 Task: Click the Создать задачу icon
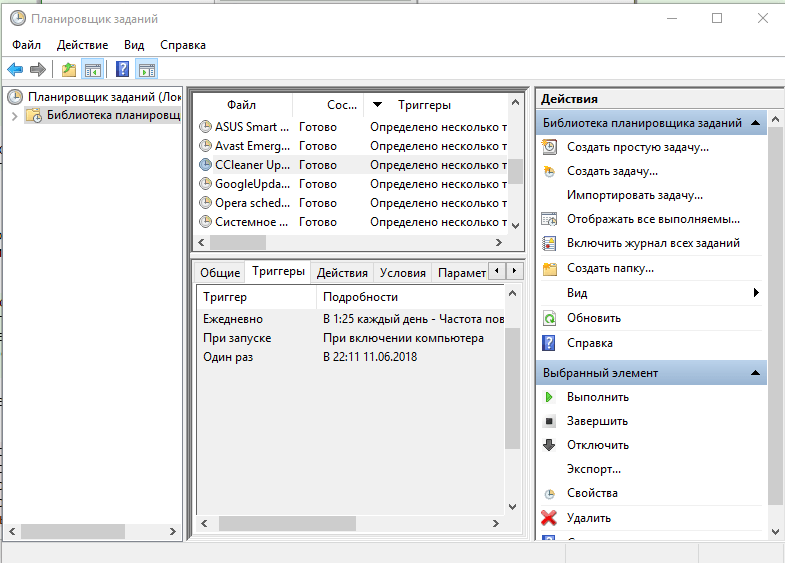point(549,171)
